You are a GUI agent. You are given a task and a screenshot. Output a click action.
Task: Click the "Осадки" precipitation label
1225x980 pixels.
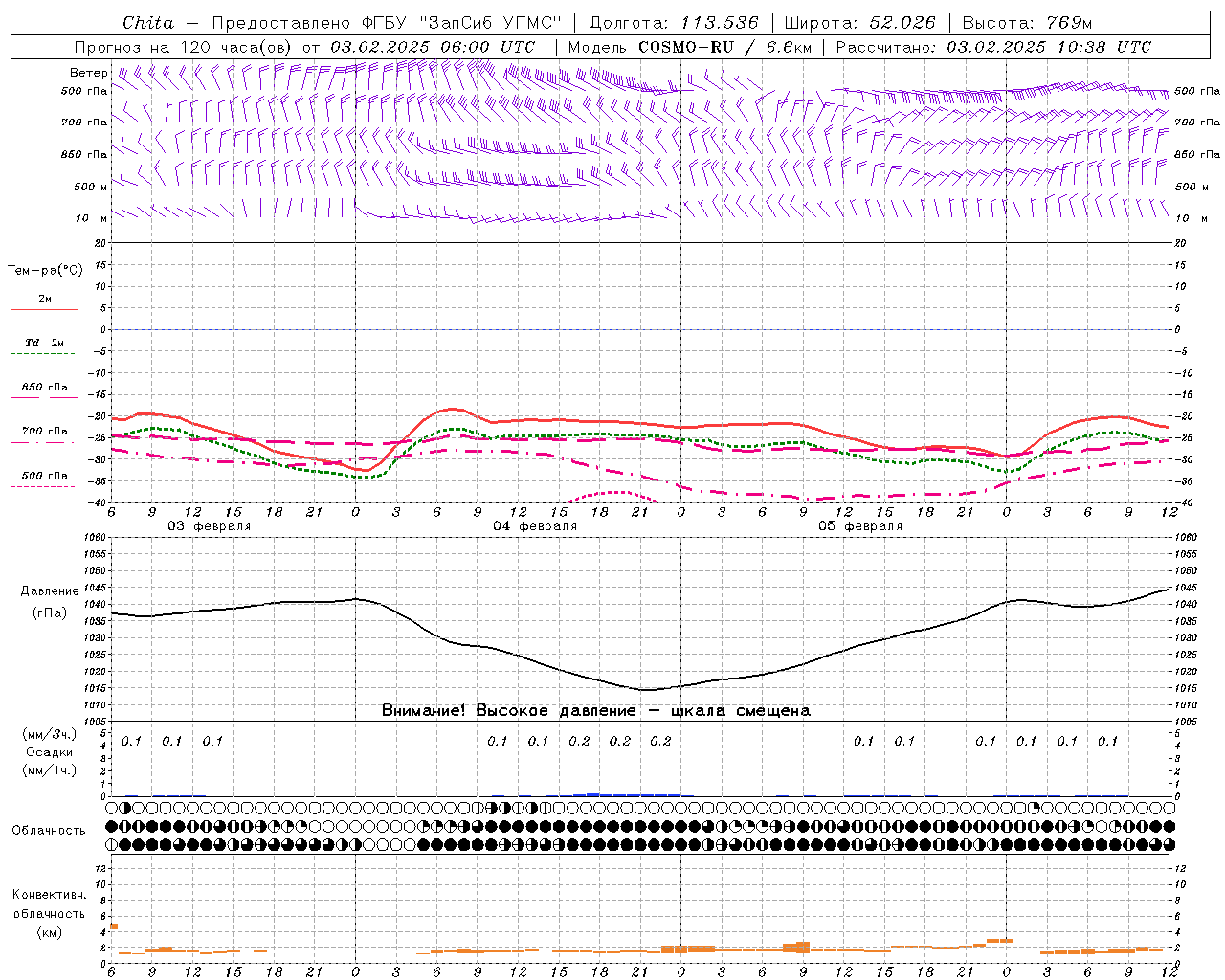[x=50, y=752]
